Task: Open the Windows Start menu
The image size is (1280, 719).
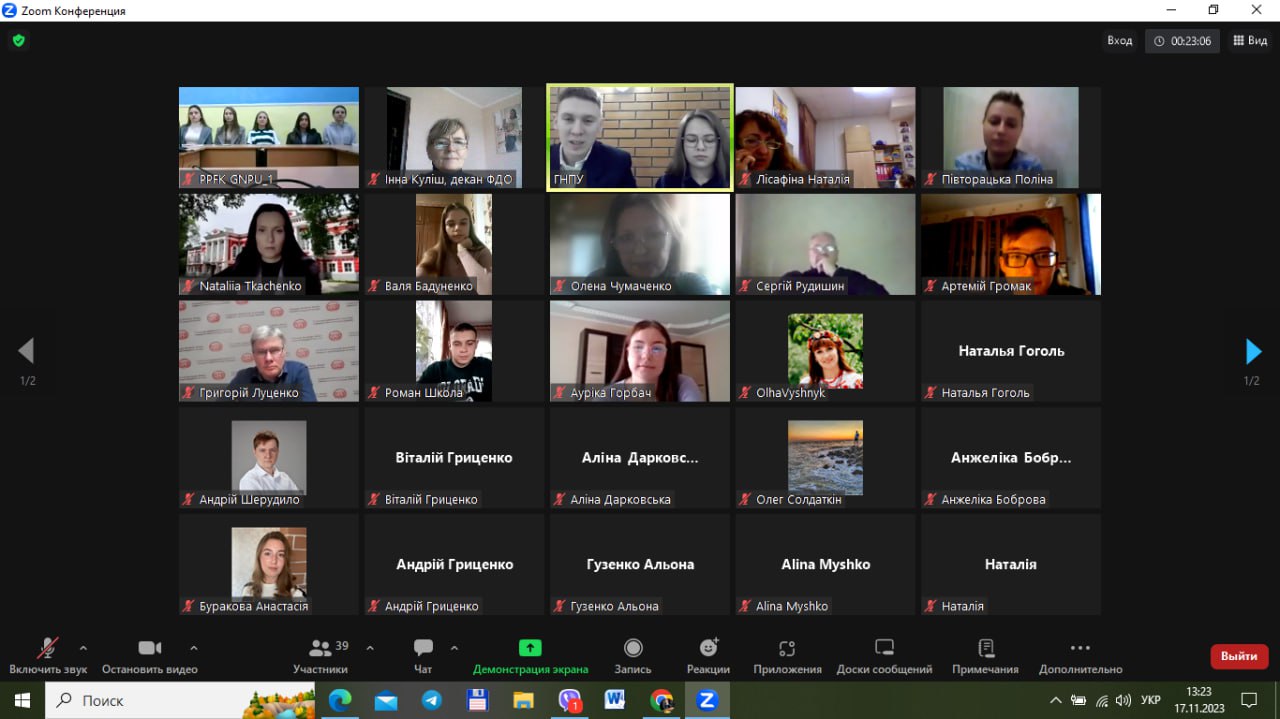Action: (x=22, y=701)
